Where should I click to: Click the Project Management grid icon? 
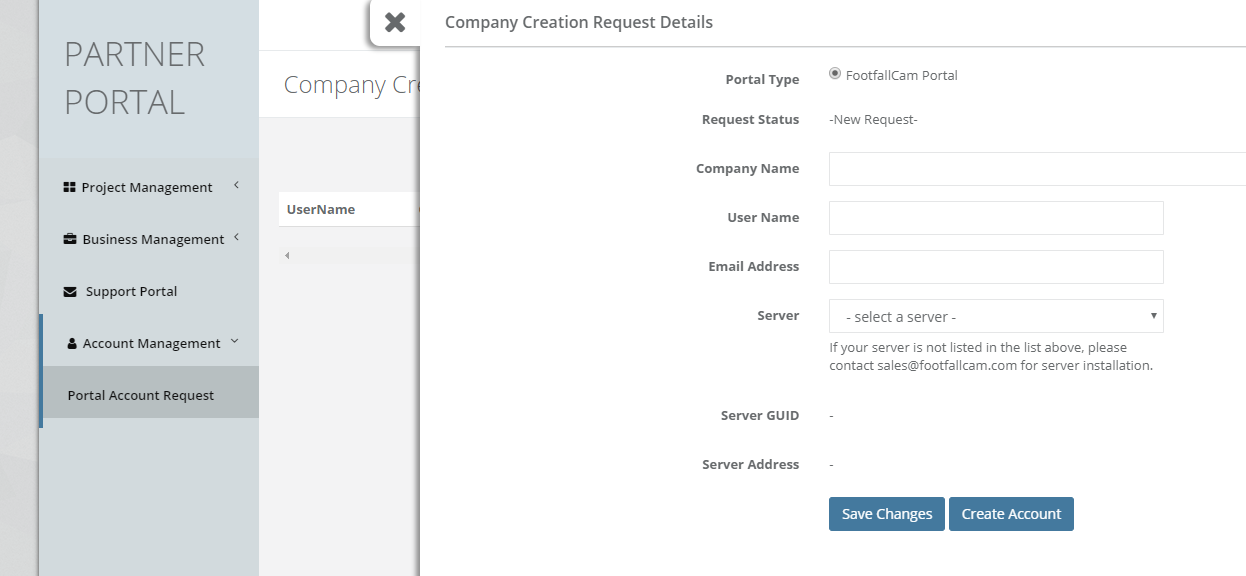tap(69, 187)
